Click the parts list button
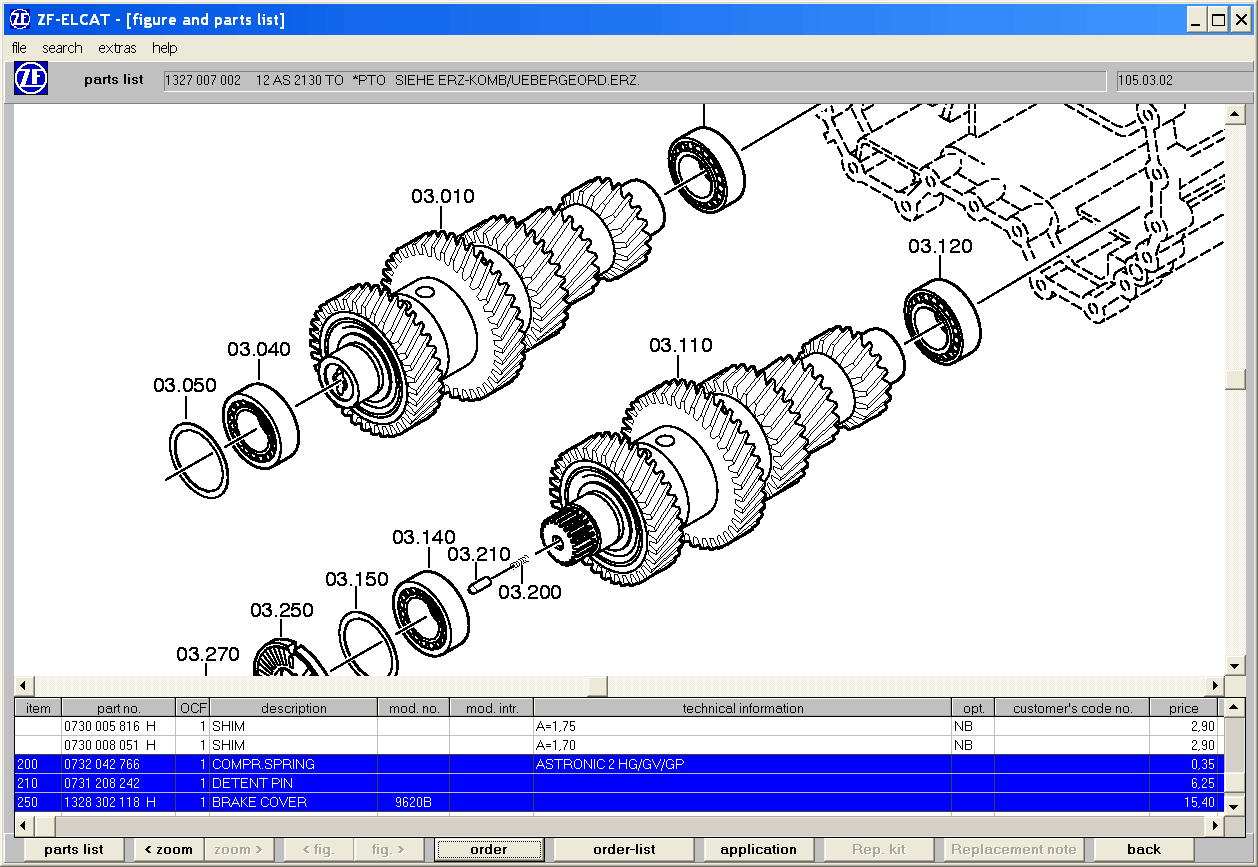 coord(74,850)
